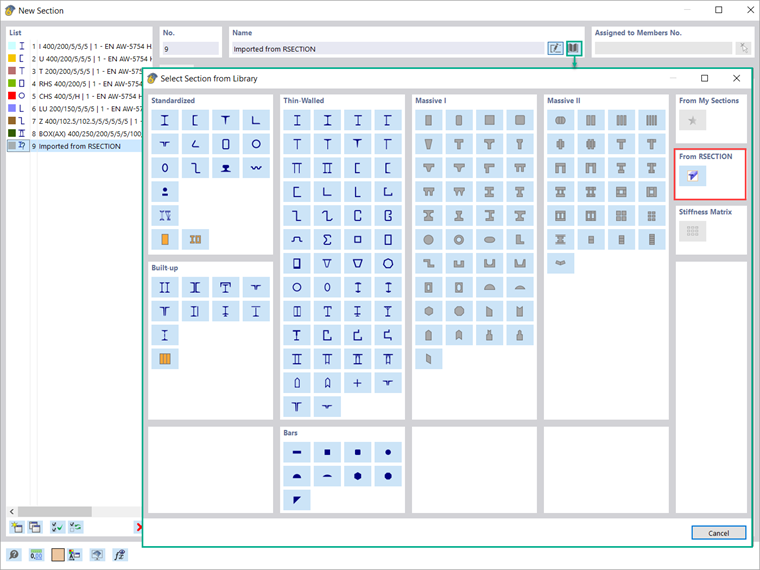The height and width of the screenshot is (570, 760).
Task: Click the Name field Imported from RSECTION
Action: [388, 48]
